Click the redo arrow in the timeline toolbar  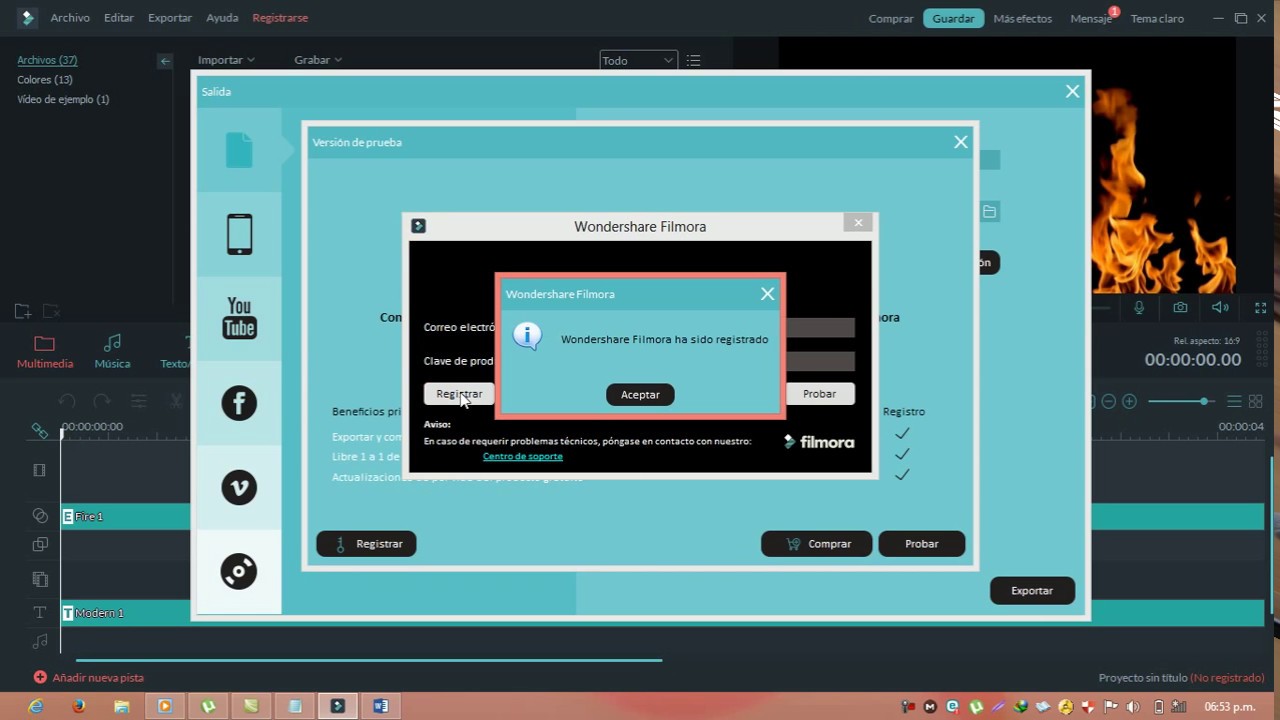click(102, 401)
